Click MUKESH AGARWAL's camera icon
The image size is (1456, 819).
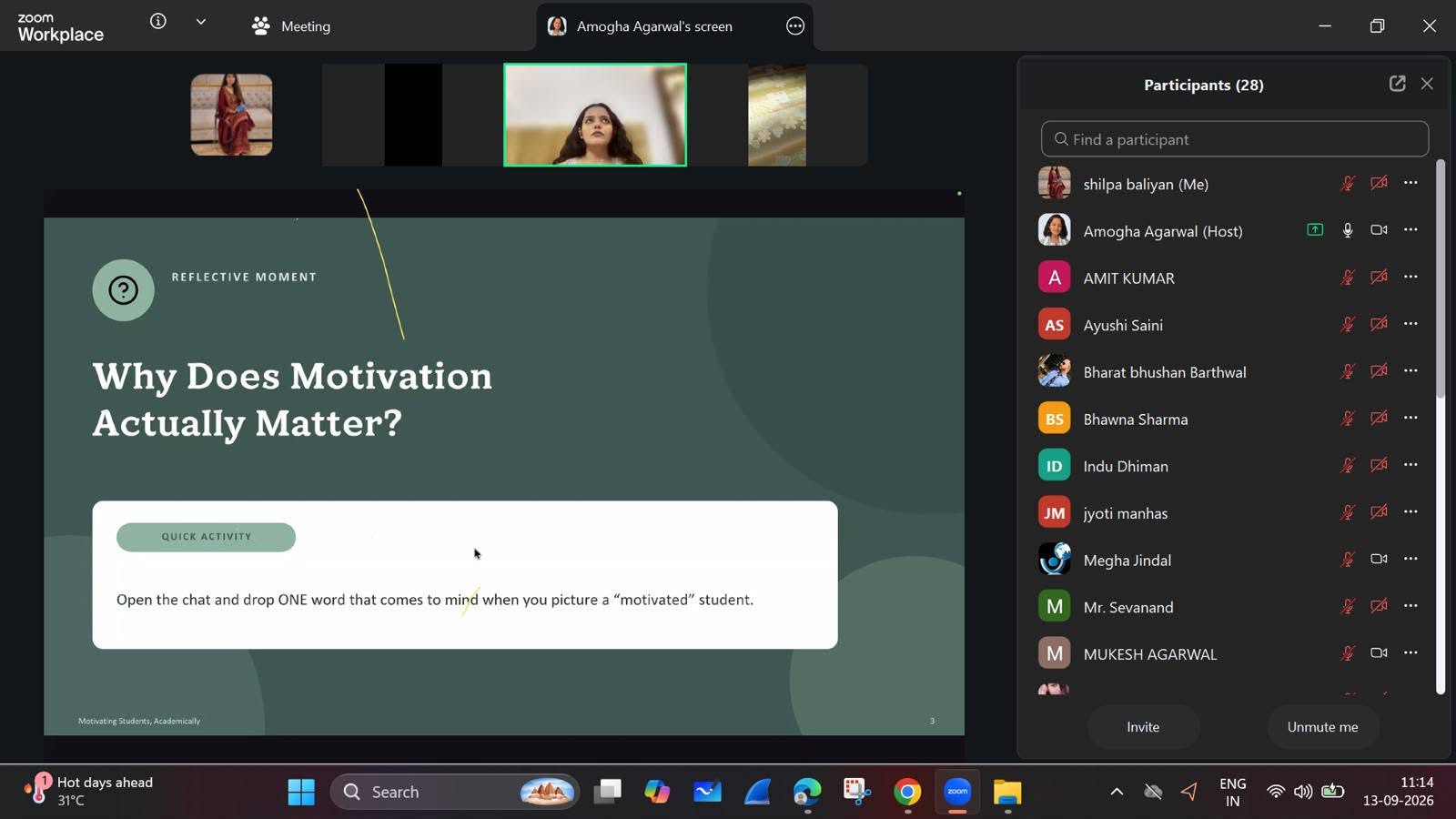click(1379, 652)
